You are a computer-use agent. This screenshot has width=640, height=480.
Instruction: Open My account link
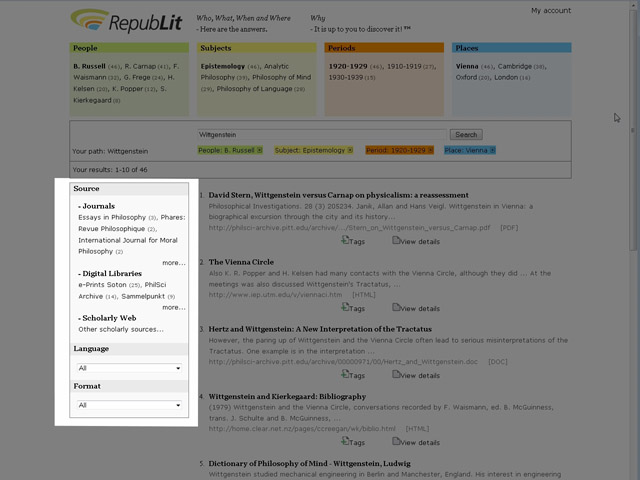[551, 10]
